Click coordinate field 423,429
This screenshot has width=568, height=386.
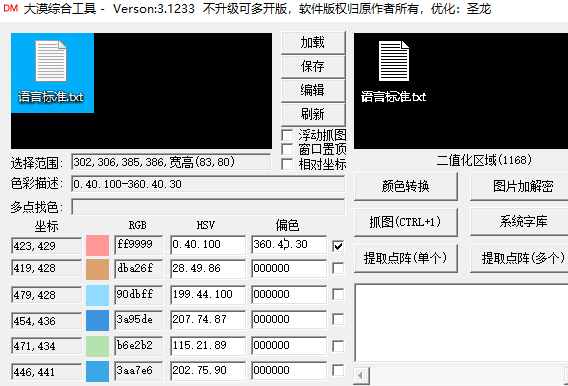[x=46, y=246]
